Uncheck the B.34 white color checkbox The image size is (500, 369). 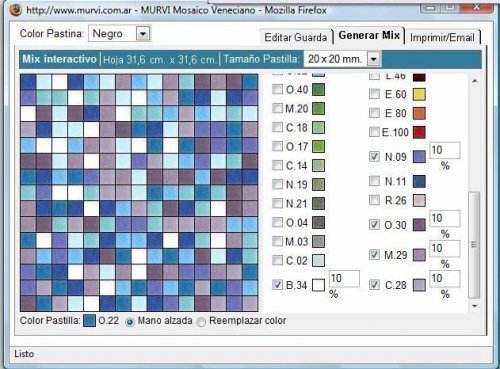pyautogui.click(x=277, y=285)
